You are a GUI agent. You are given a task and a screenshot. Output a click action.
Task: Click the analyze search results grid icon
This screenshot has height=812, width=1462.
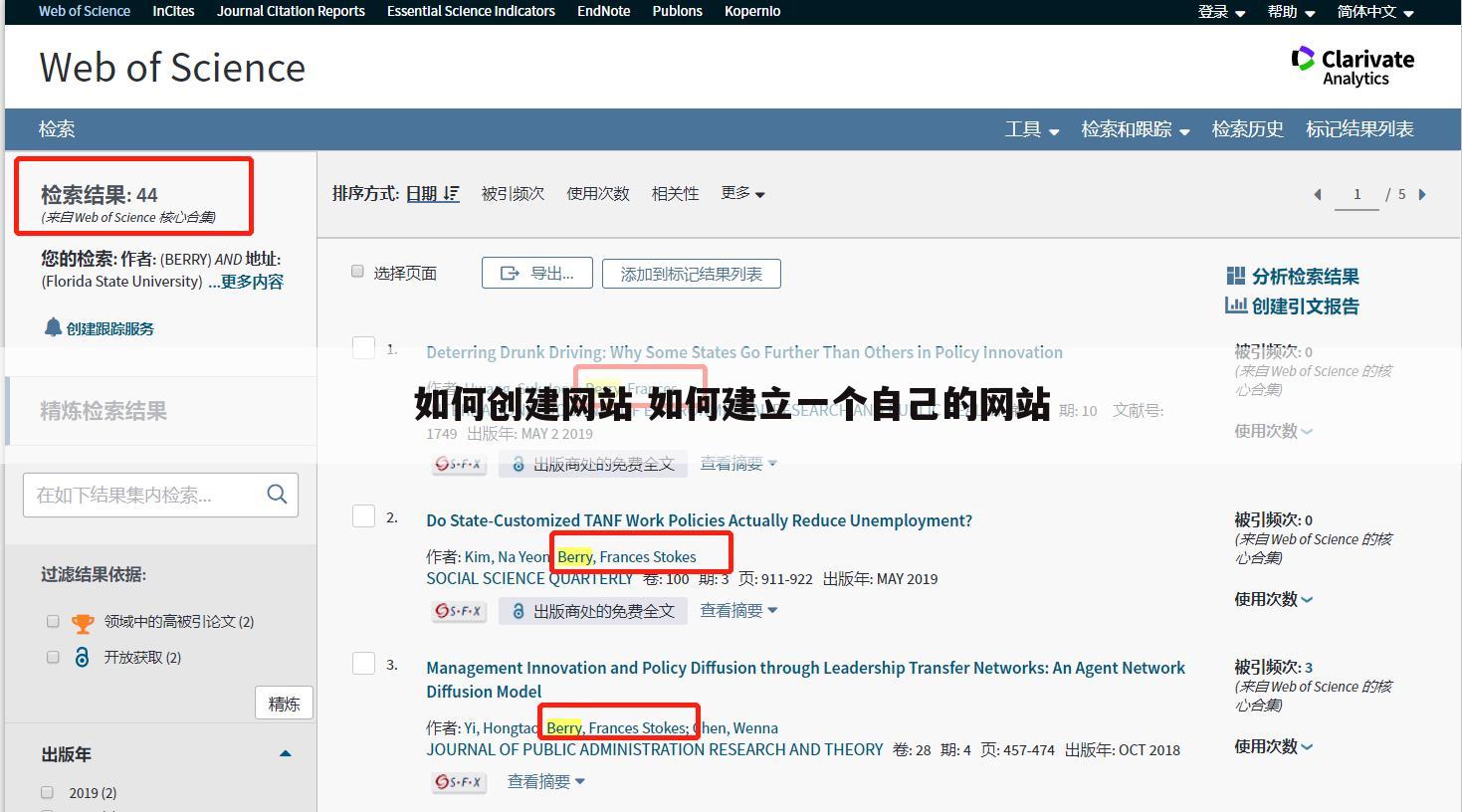1236,276
